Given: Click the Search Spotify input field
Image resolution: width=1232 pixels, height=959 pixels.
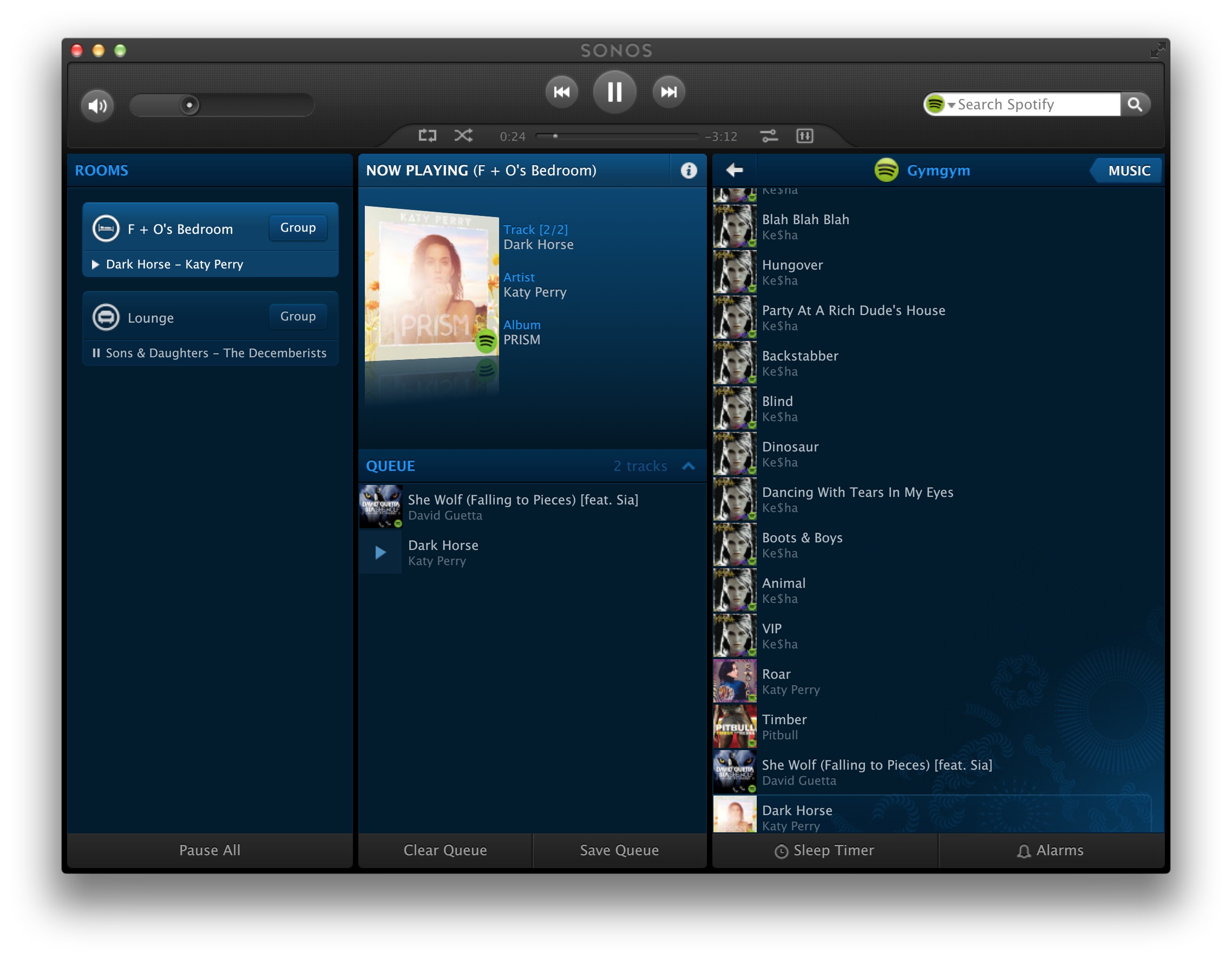Looking at the screenshot, I should point(1038,104).
